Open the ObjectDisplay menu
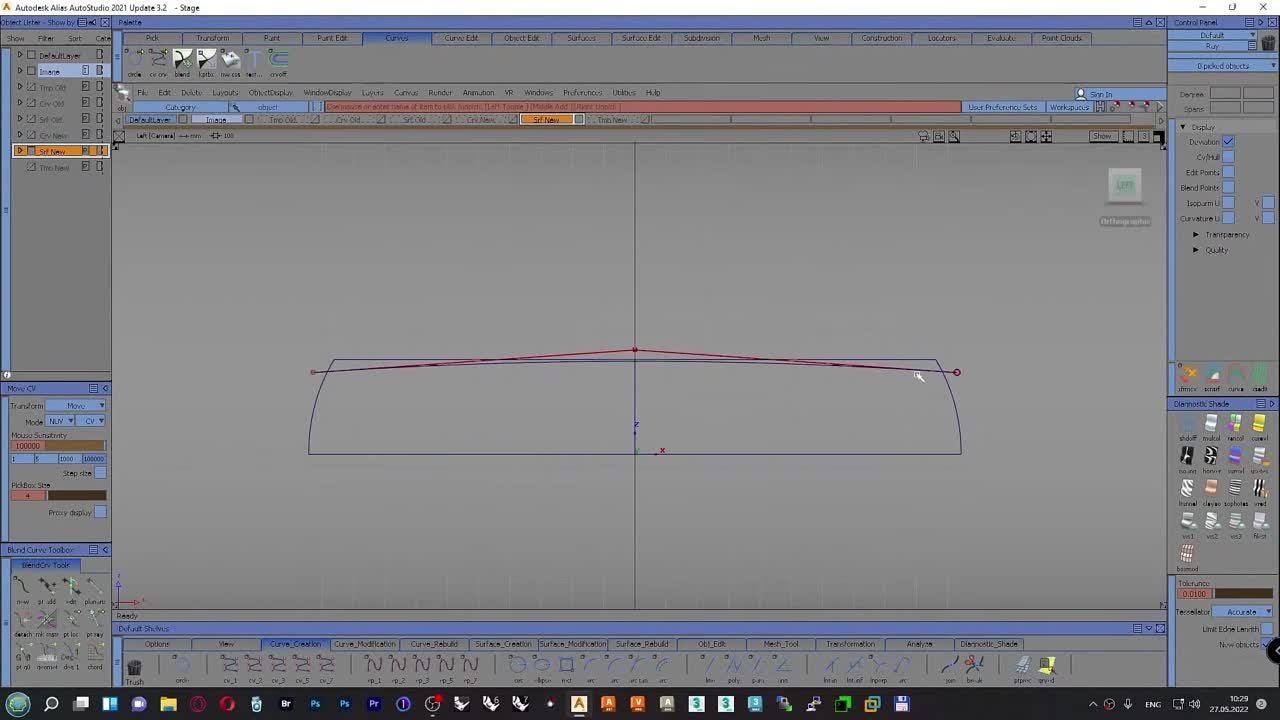The height and width of the screenshot is (720, 1280). [271, 93]
